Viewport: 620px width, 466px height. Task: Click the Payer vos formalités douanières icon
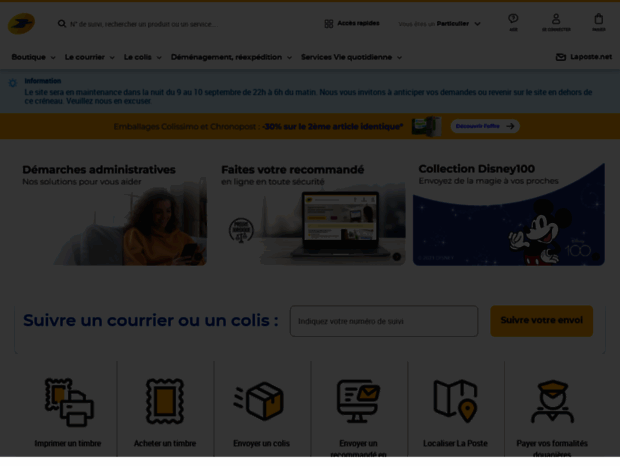pyautogui.click(x=552, y=401)
